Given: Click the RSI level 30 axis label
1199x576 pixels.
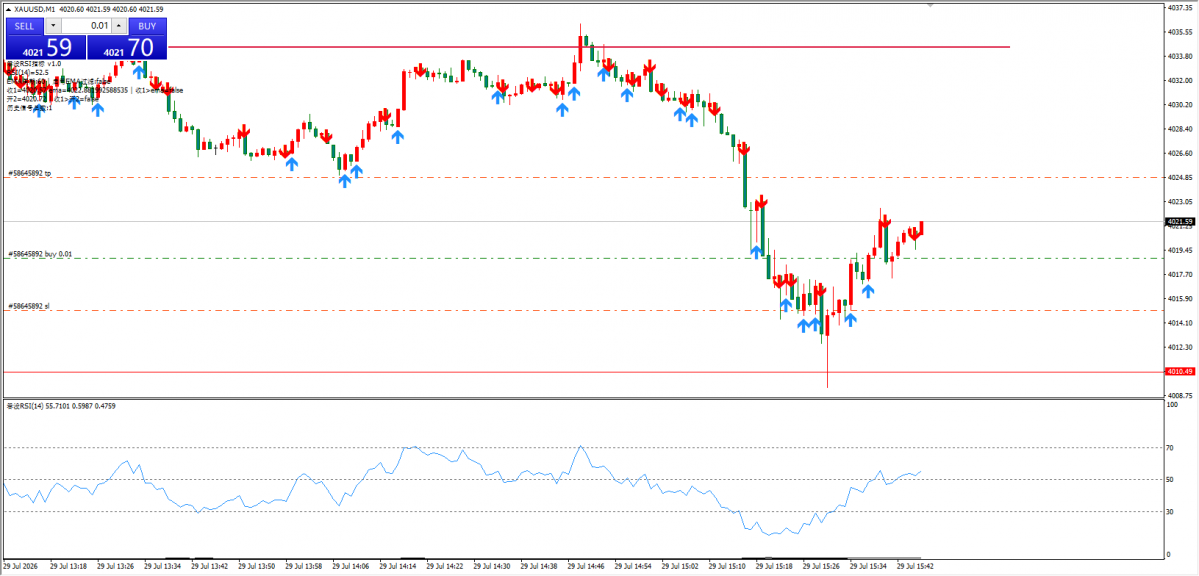Looking at the screenshot, I should click(1171, 512).
